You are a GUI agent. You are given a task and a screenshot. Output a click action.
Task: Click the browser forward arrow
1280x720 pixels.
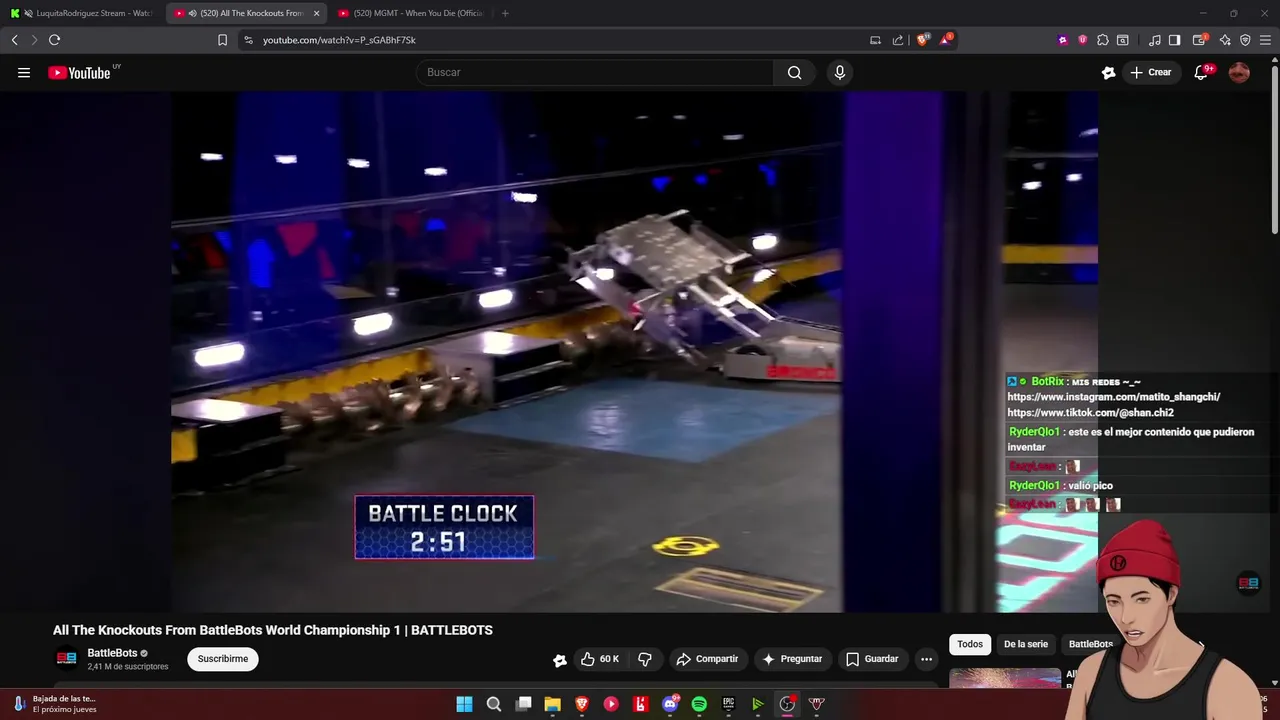pyautogui.click(x=34, y=40)
